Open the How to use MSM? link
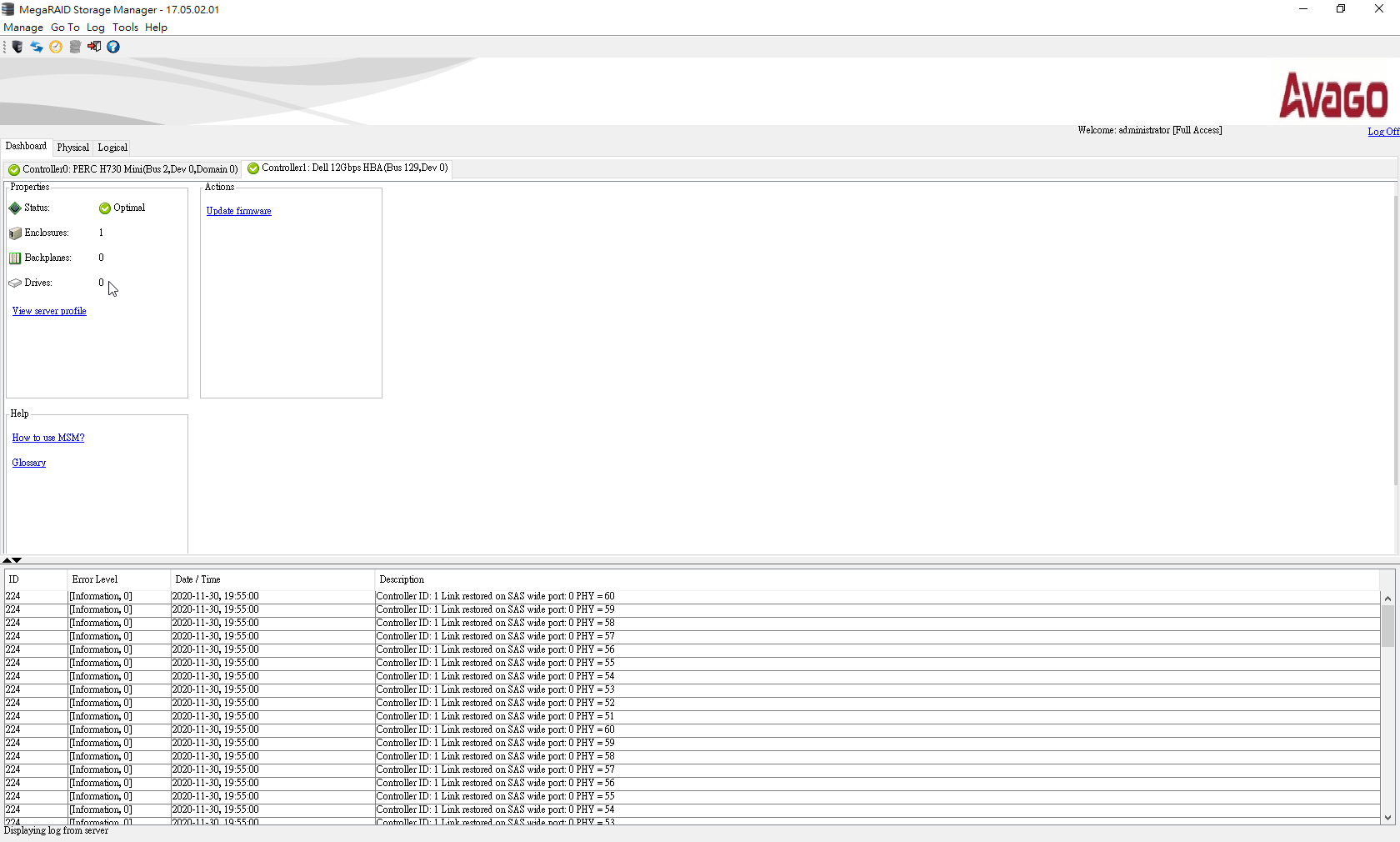The height and width of the screenshot is (842, 1400). pyautogui.click(x=48, y=438)
